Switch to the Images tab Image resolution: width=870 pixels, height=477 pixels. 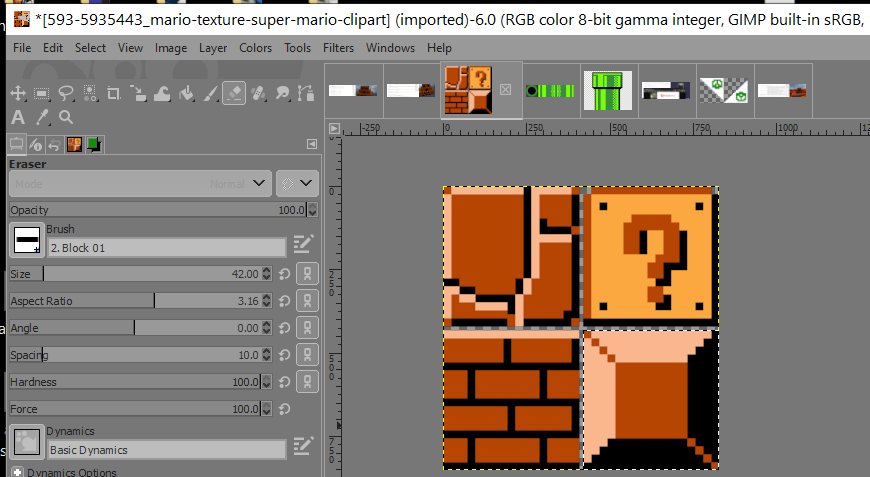74,145
